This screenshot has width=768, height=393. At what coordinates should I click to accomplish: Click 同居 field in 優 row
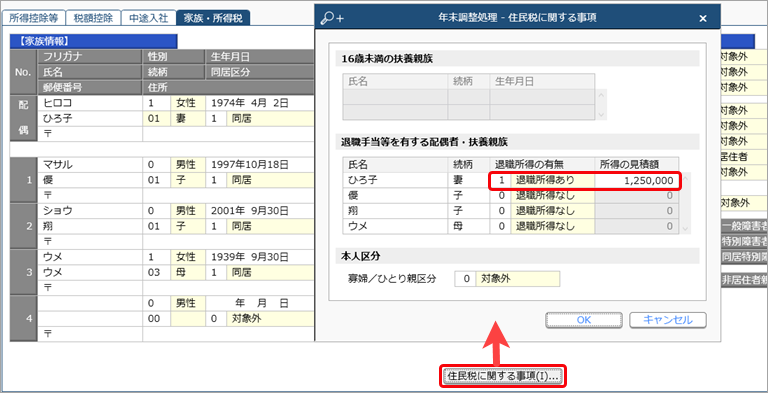(x=270, y=180)
